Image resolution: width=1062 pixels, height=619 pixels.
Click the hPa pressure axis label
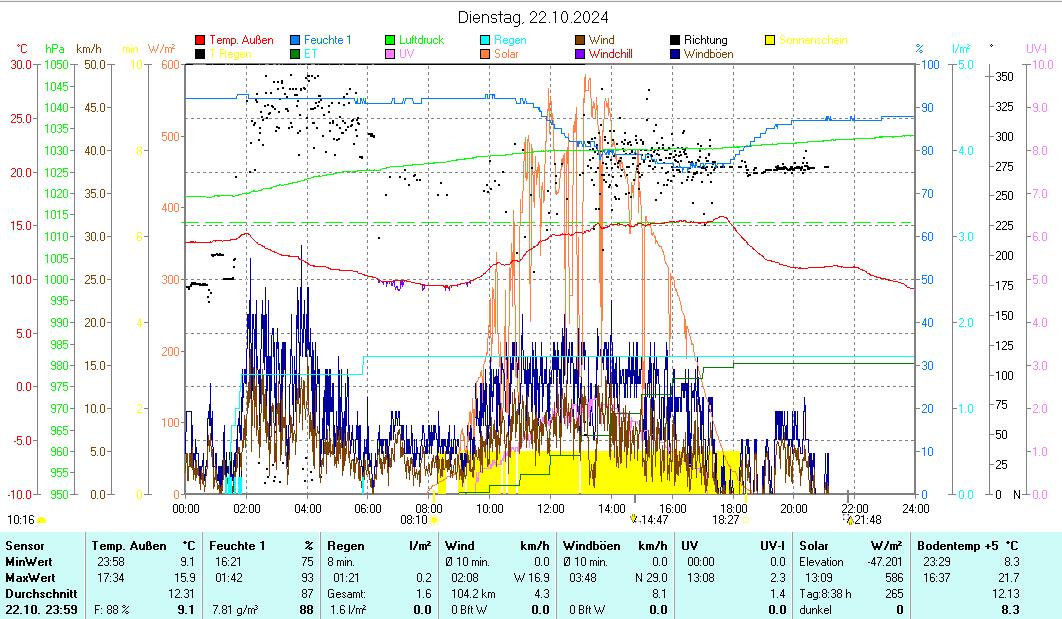tap(54, 48)
